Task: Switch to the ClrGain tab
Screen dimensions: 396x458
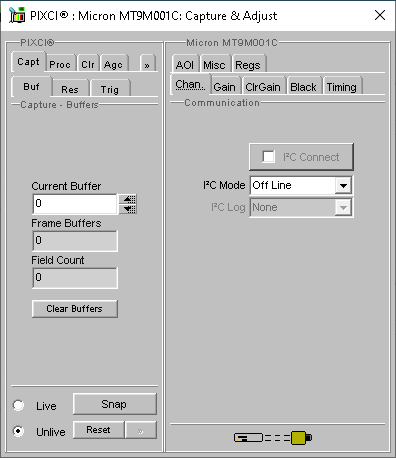Action: (x=263, y=86)
